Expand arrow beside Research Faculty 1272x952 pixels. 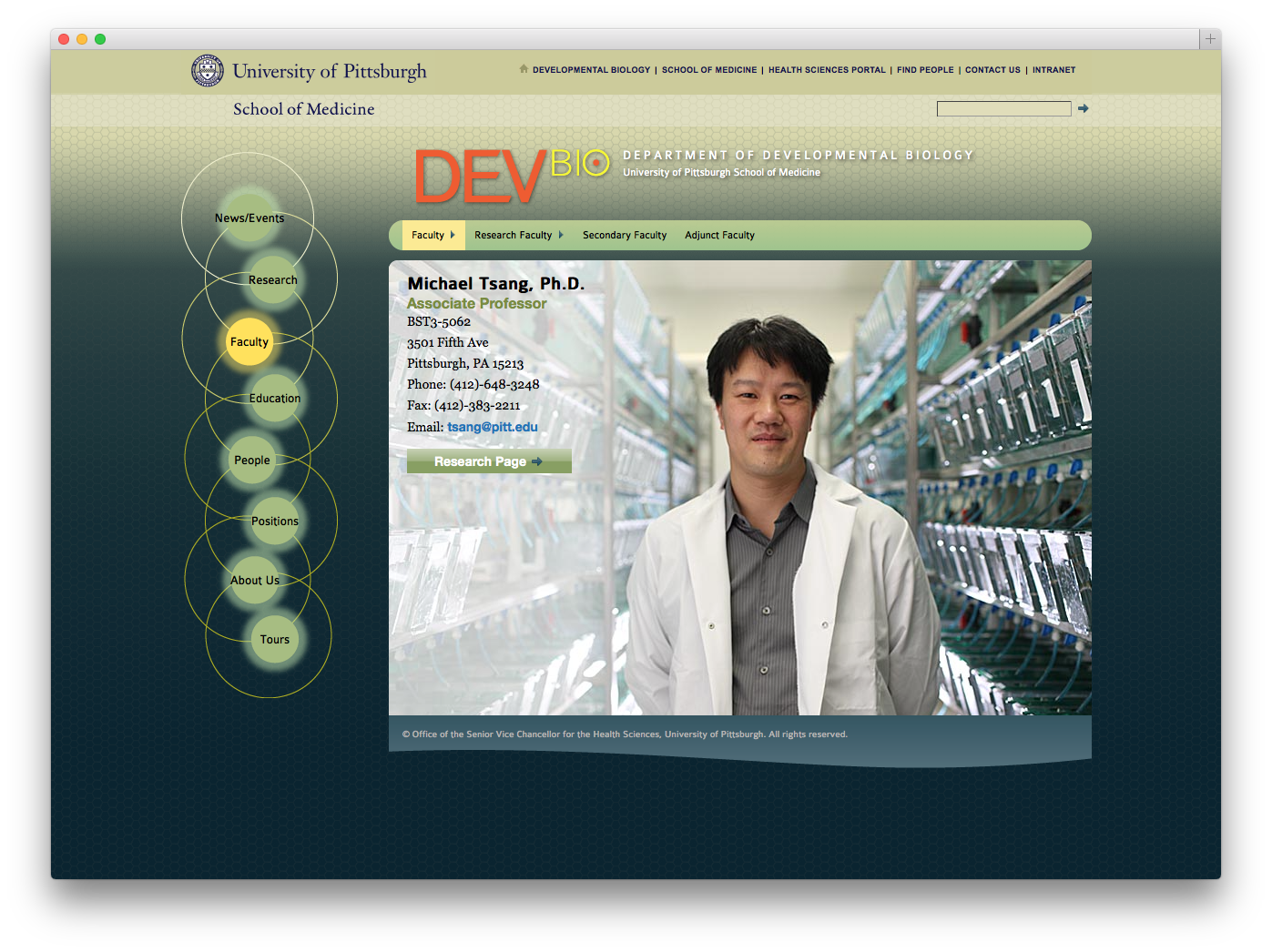pos(561,235)
